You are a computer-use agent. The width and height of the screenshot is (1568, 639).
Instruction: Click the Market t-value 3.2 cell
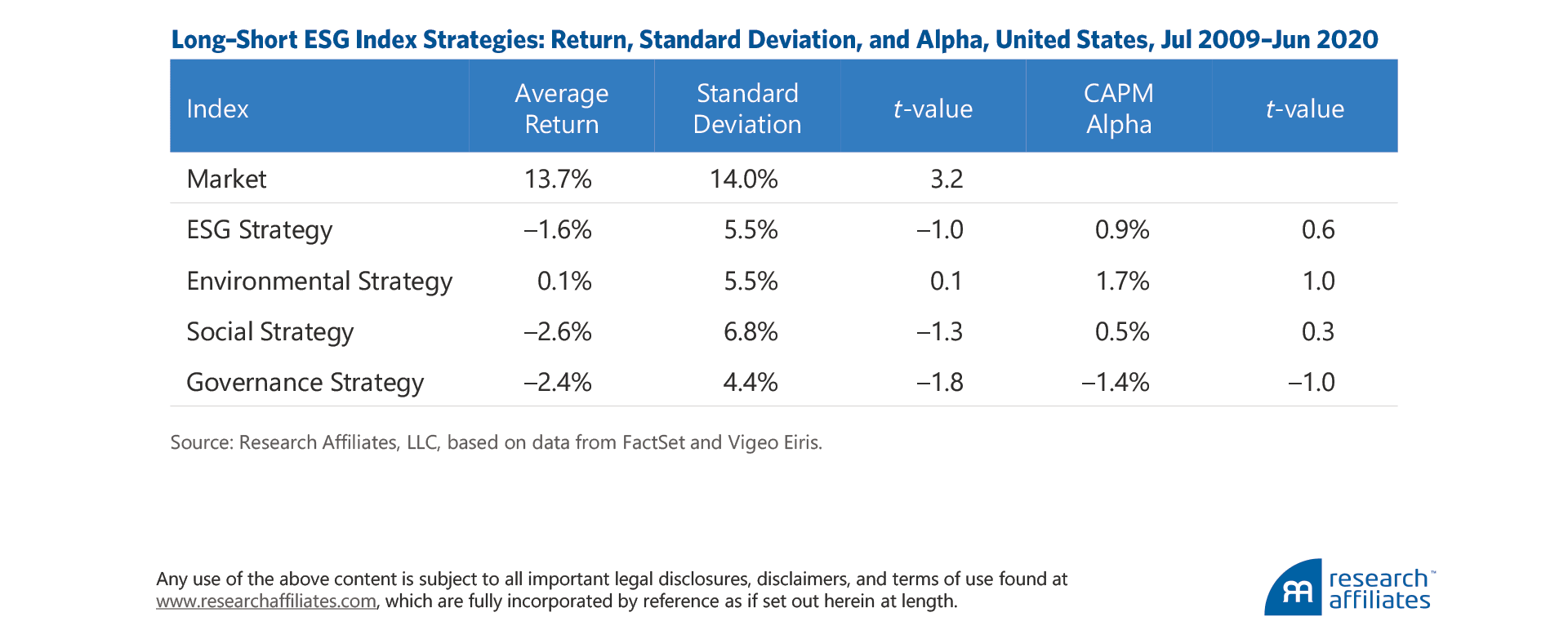tap(947, 179)
